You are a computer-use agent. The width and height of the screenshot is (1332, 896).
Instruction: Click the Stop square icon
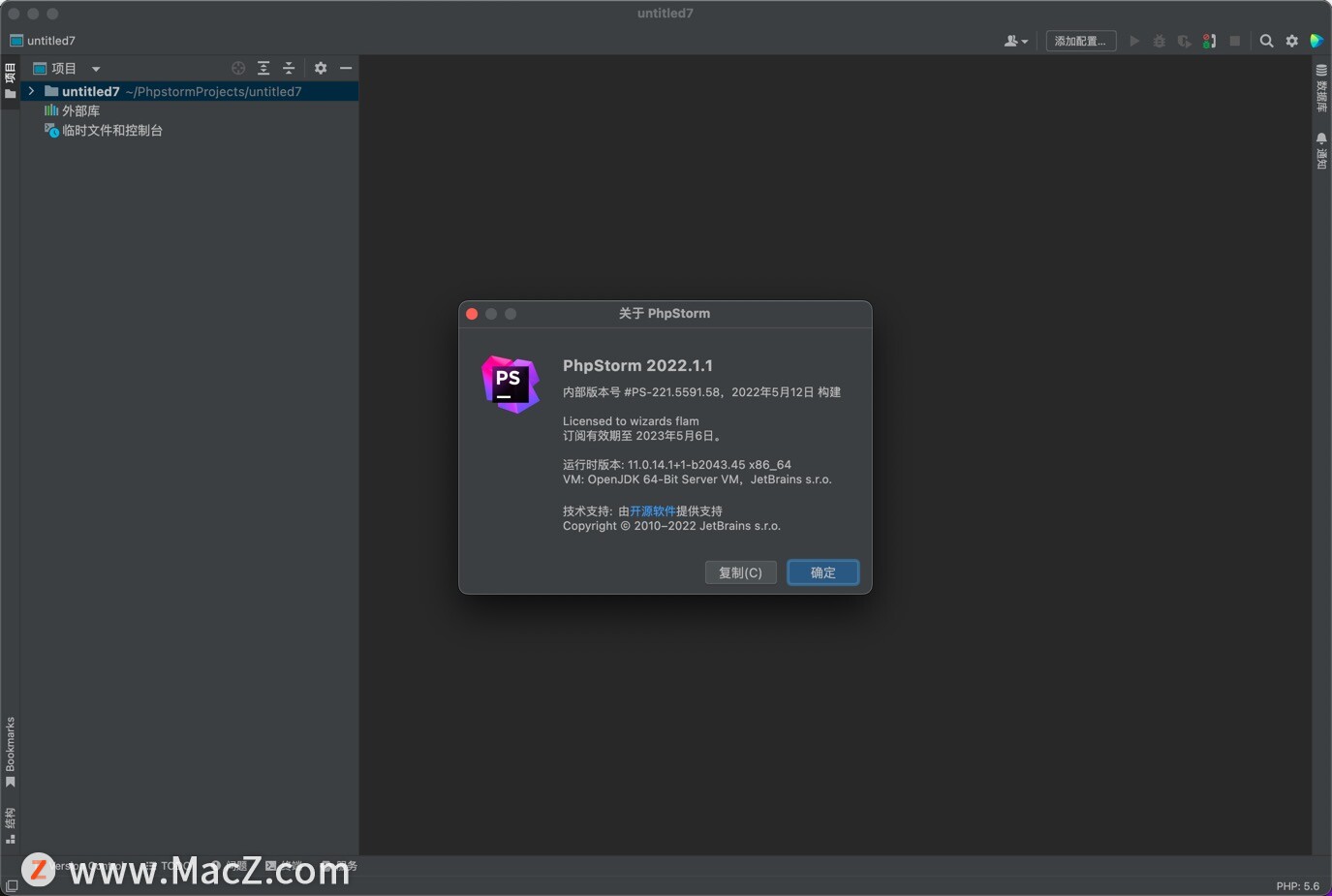(x=1234, y=41)
